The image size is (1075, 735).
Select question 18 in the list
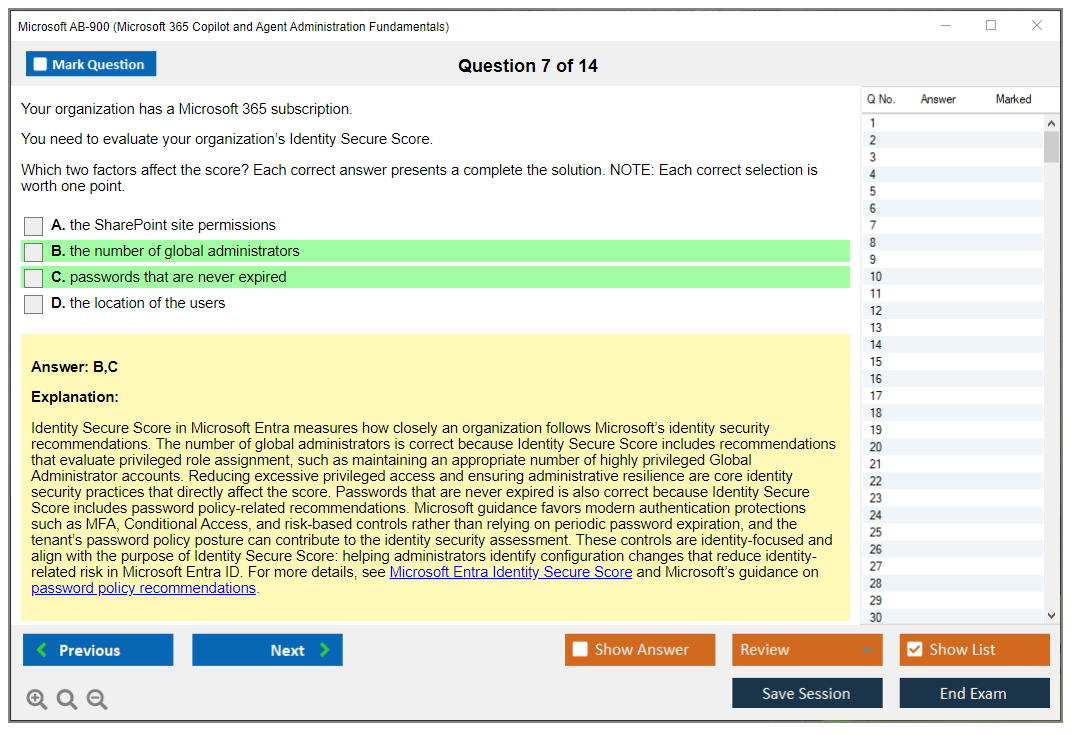coord(952,413)
